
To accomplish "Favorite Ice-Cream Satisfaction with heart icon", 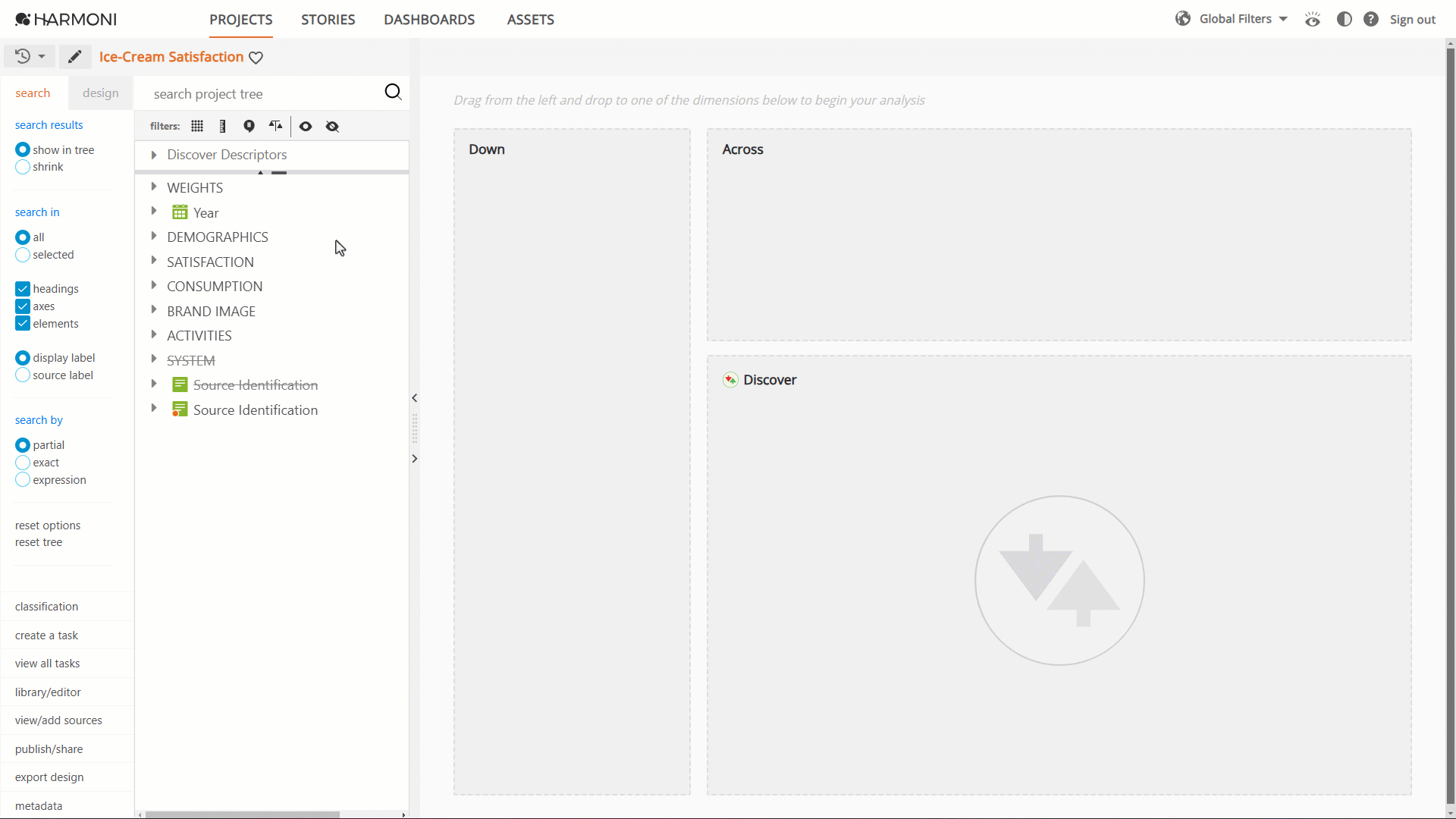I will 256,58.
